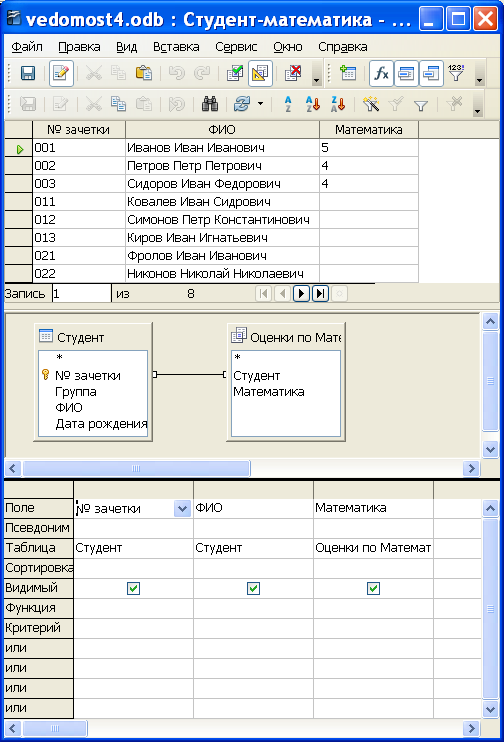Sort ascending with the A-Z arrow icon
Image resolution: width=504 pixels, height=742 pixels.
point(312,104)
